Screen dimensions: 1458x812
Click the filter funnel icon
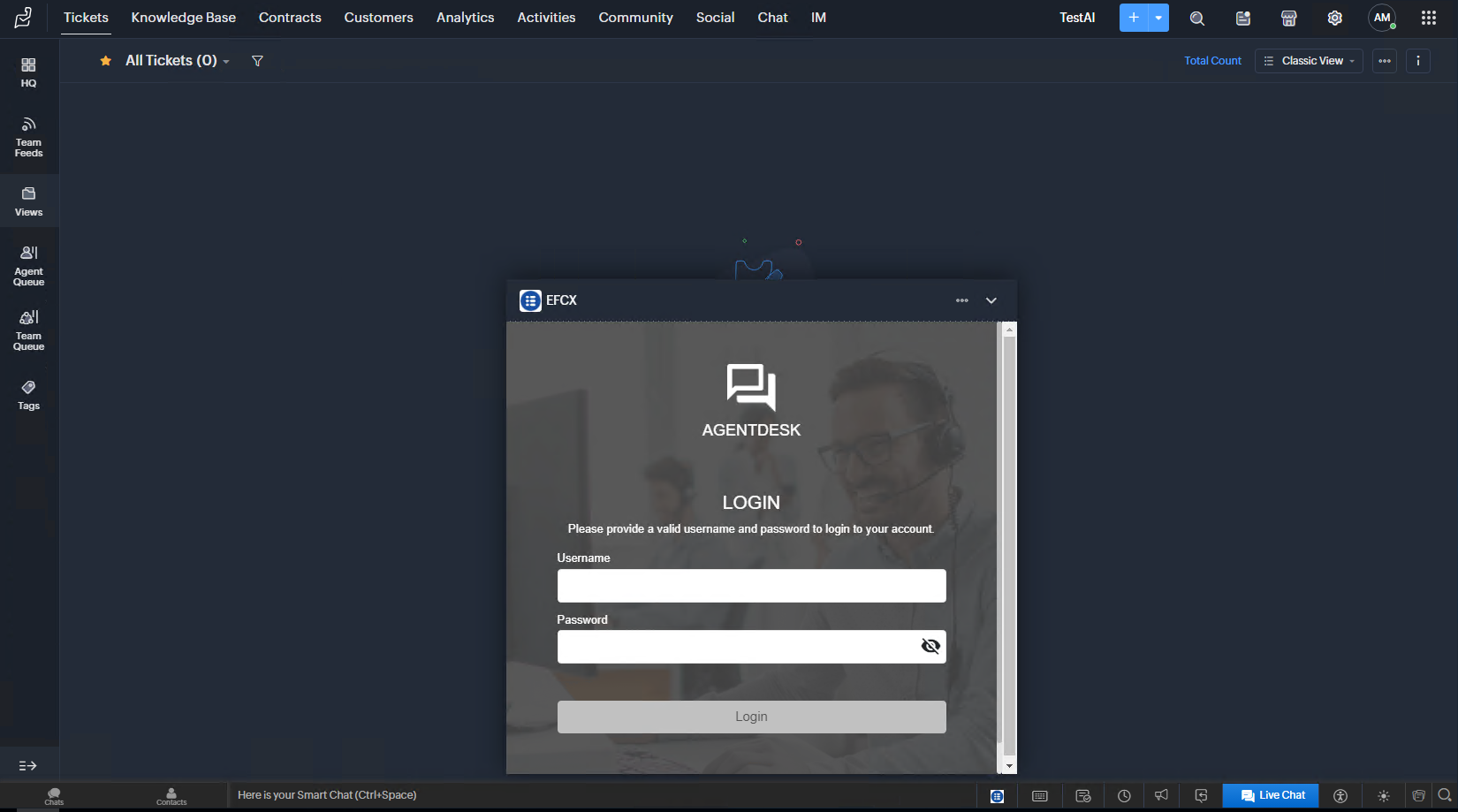[x=257, y=61]
